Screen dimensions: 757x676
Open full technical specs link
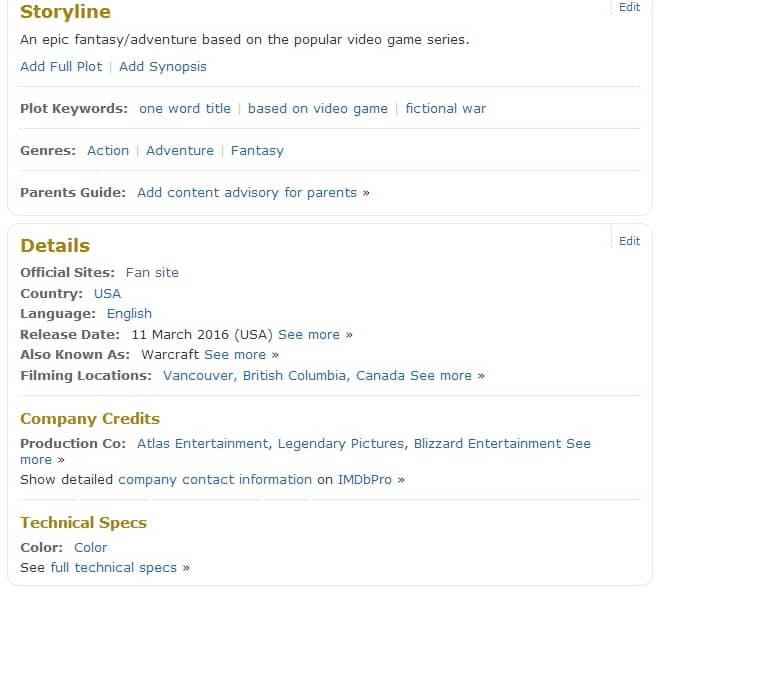coord(113,568)
